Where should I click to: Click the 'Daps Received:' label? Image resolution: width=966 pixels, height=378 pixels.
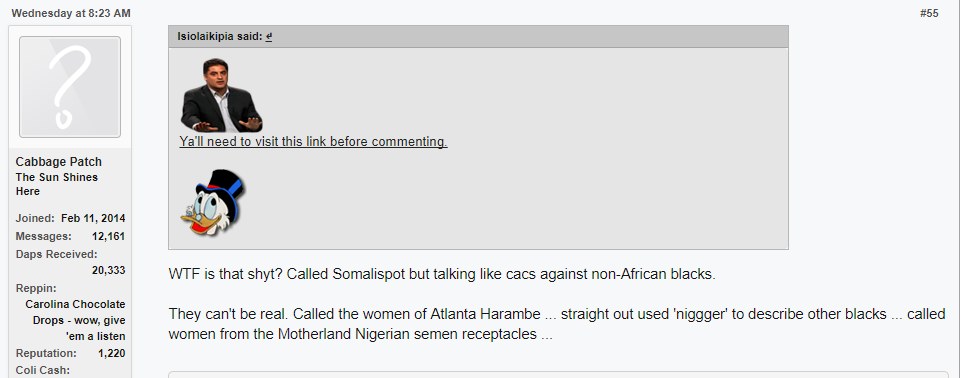point(56,254)
